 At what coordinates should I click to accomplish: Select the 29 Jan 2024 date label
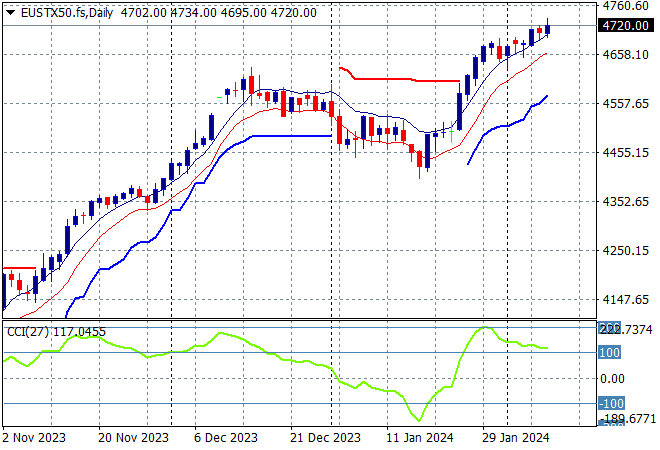point(517,438)
